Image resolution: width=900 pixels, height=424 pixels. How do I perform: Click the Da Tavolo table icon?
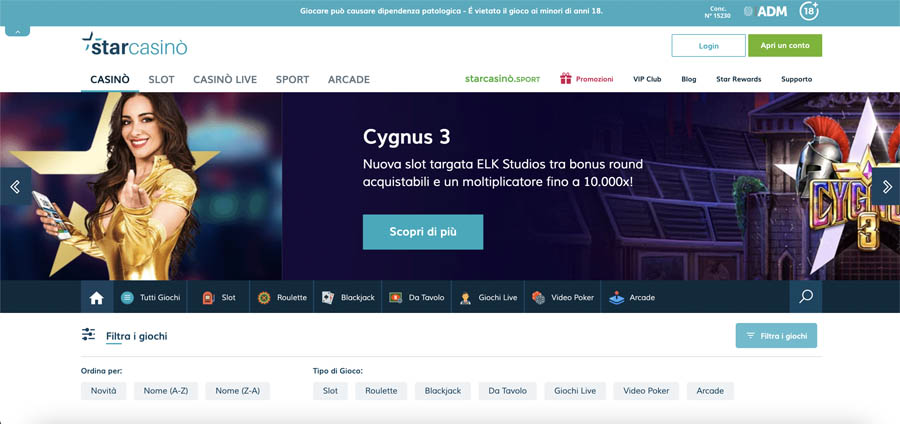point(395,298)
